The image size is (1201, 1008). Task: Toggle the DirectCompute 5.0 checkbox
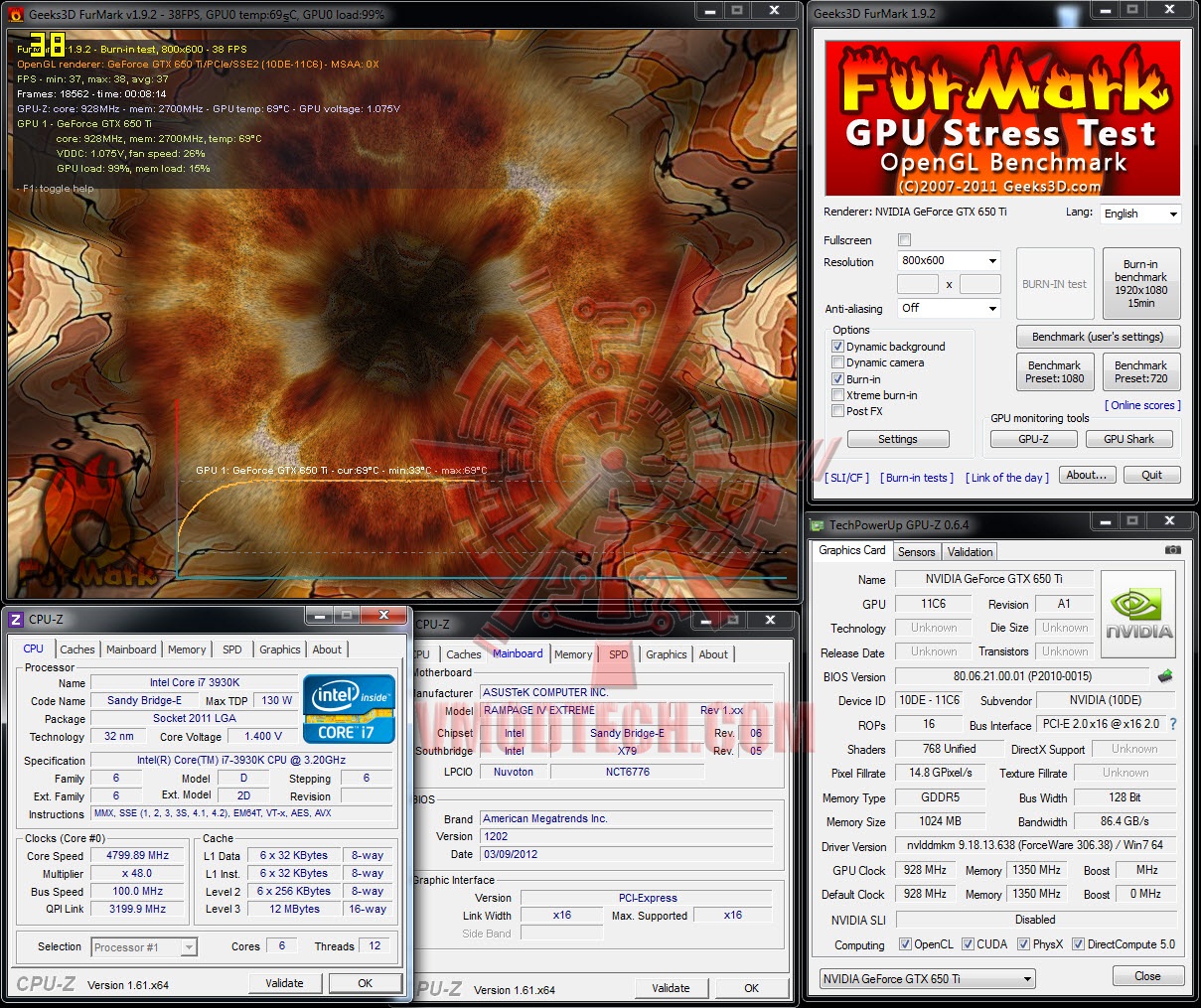coord(1078,944)
